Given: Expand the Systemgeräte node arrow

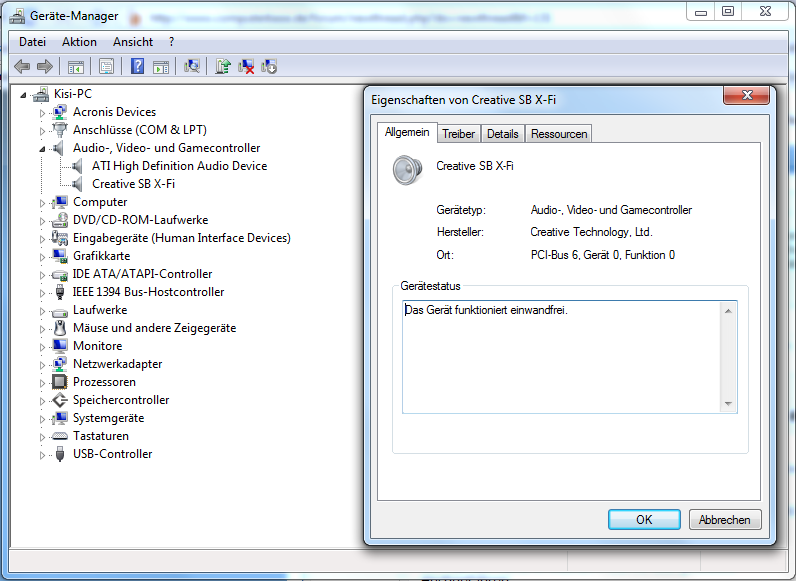Looking at the screenshot, I should point(42,419).
